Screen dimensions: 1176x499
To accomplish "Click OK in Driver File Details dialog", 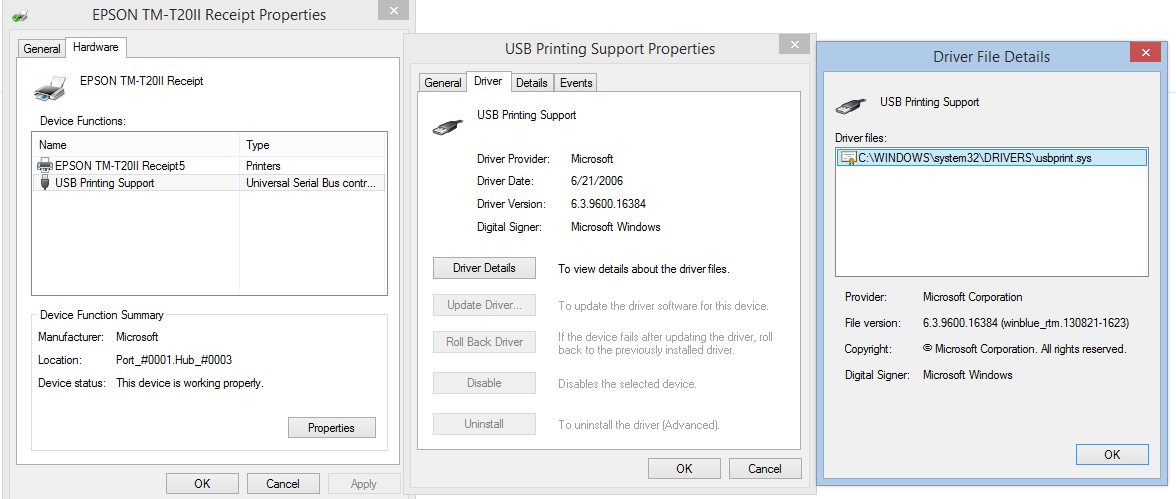I will (x=1112, y=455).
